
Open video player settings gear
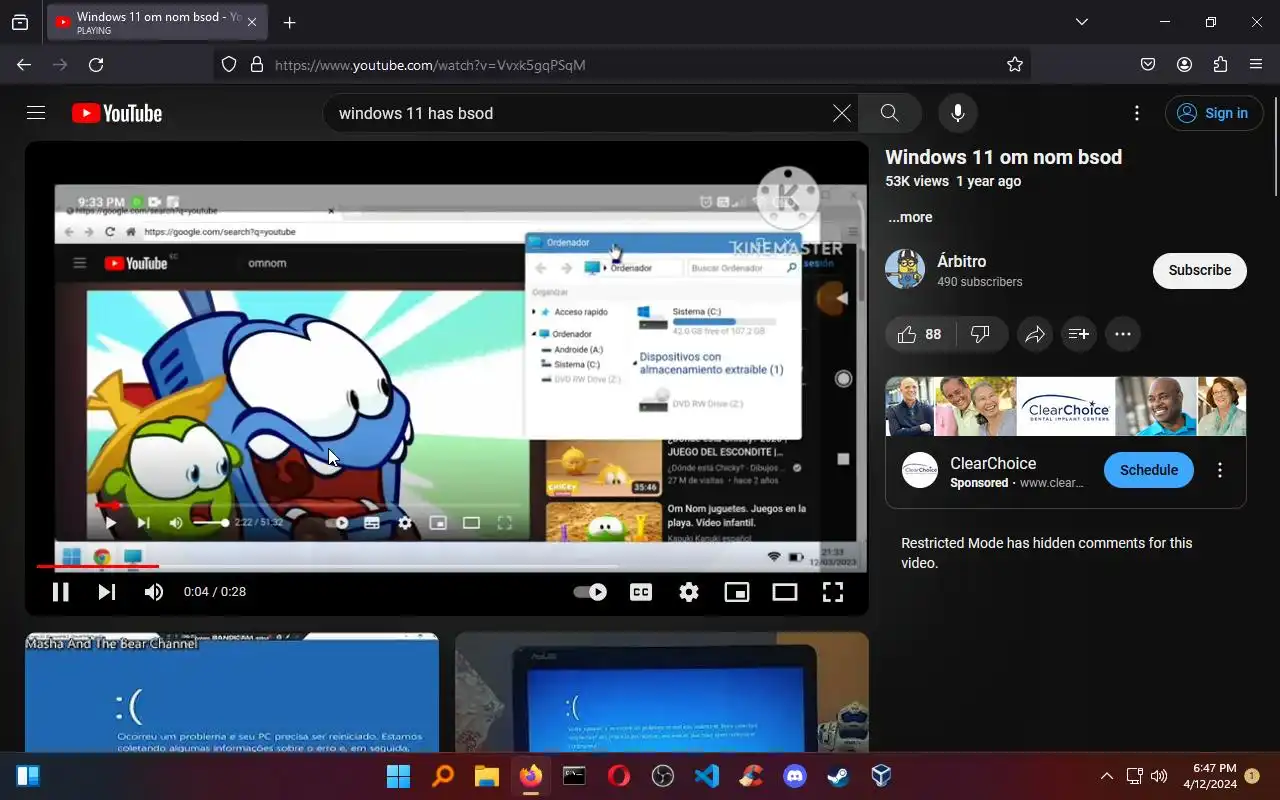click(x=689, y=592)
